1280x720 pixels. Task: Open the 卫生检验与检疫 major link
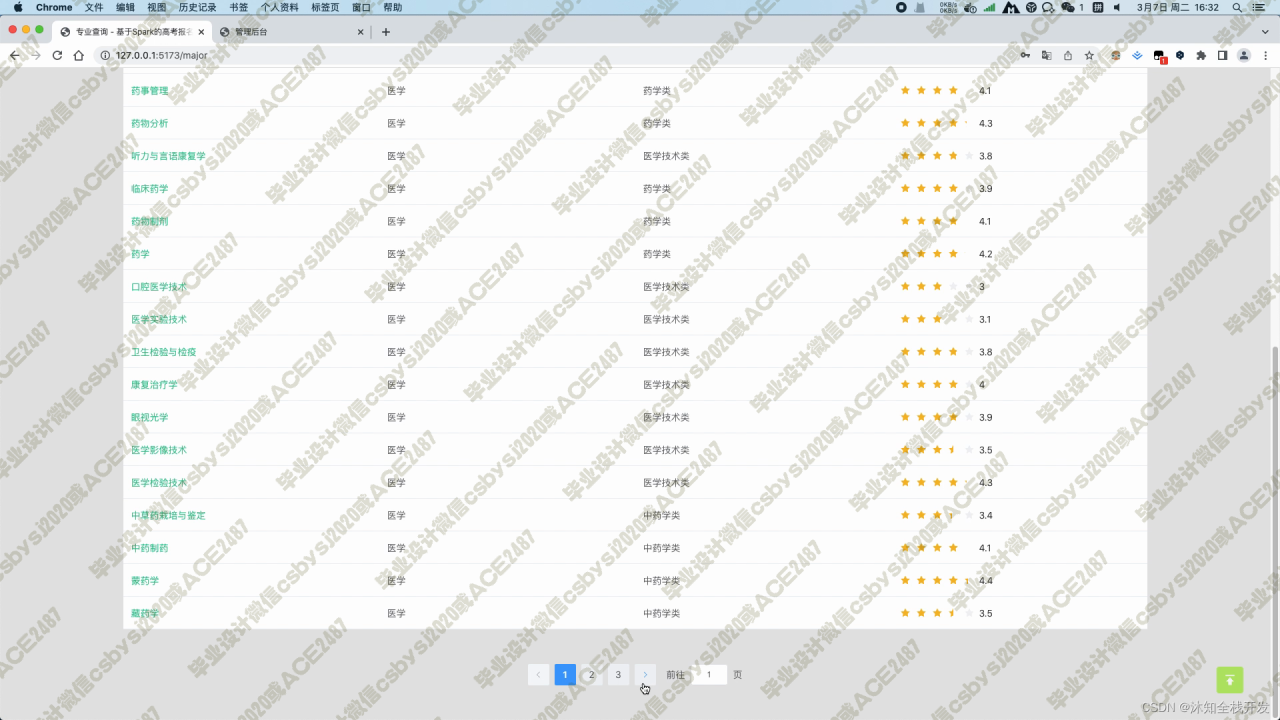point(164,352)
